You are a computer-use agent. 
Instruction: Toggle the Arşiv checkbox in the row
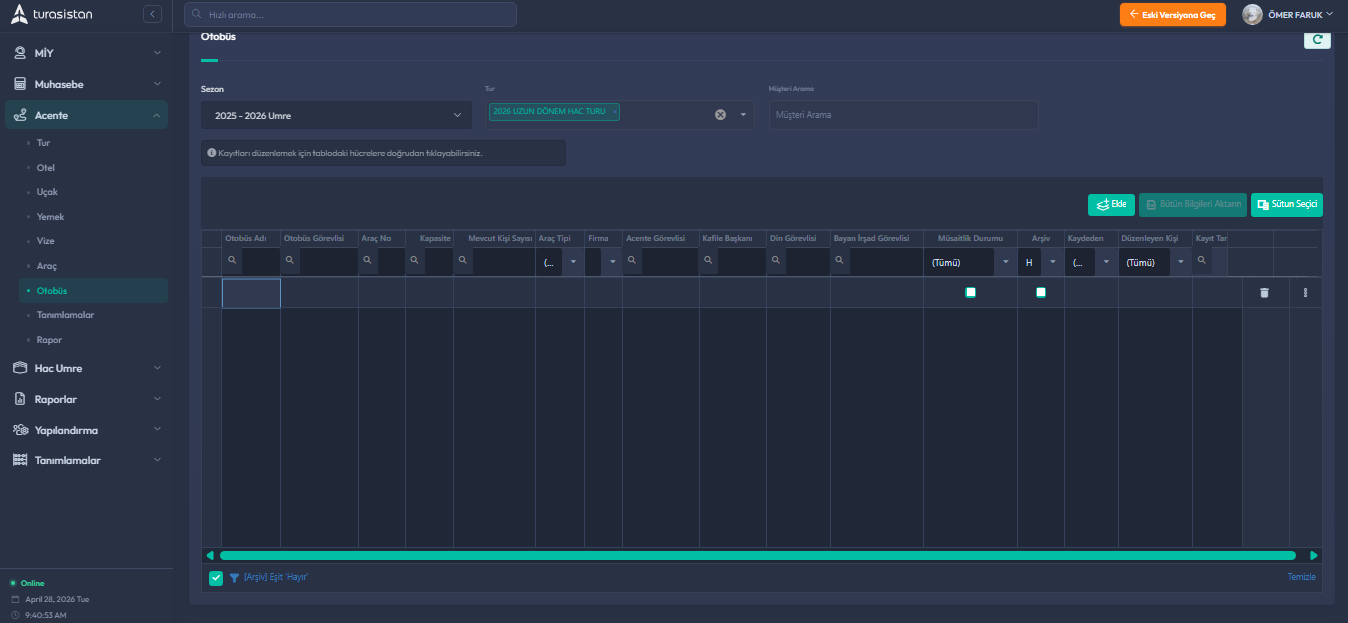click(1041, 292)
